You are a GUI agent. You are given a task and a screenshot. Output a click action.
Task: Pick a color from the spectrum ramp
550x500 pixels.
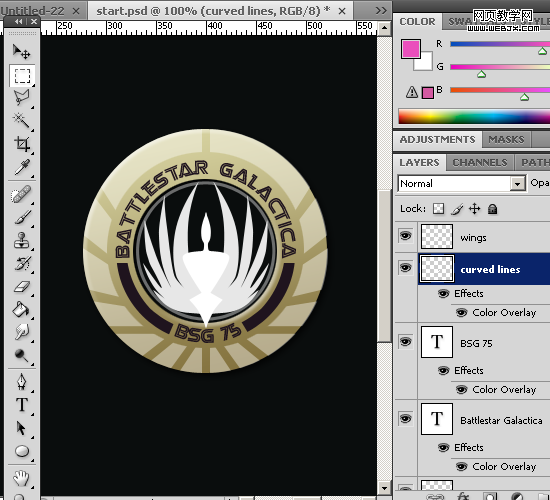tap(474, 116)
